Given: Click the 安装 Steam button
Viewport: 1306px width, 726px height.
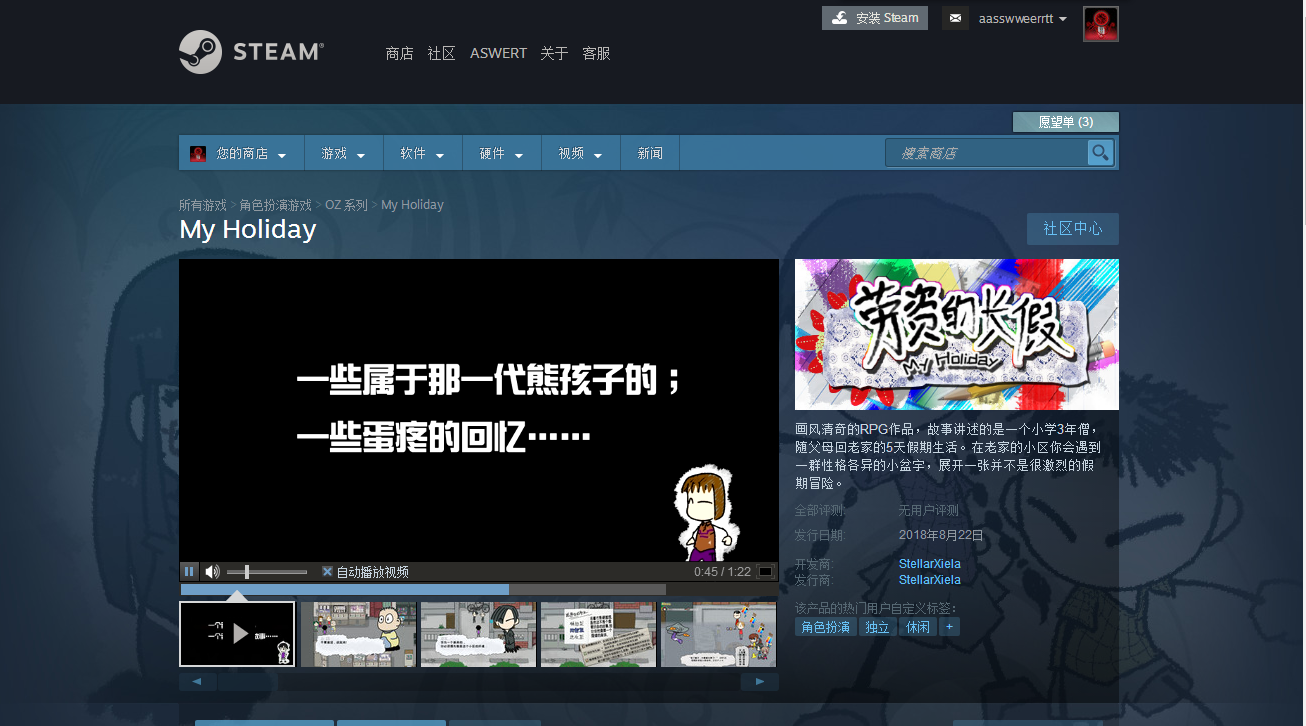Looking at the screenshot, I should [875, 18].
